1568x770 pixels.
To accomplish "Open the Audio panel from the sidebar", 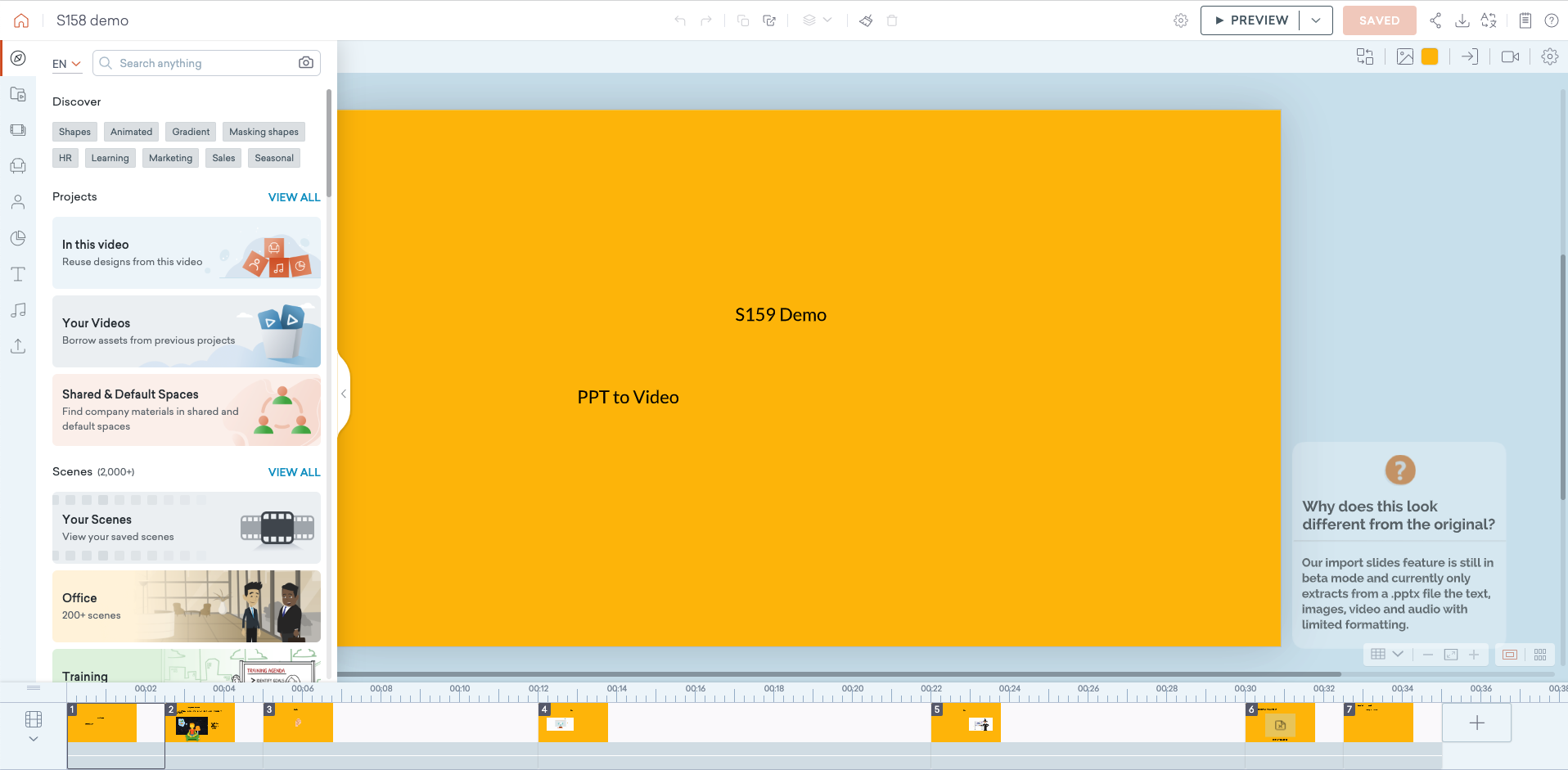I will [18, 310].
